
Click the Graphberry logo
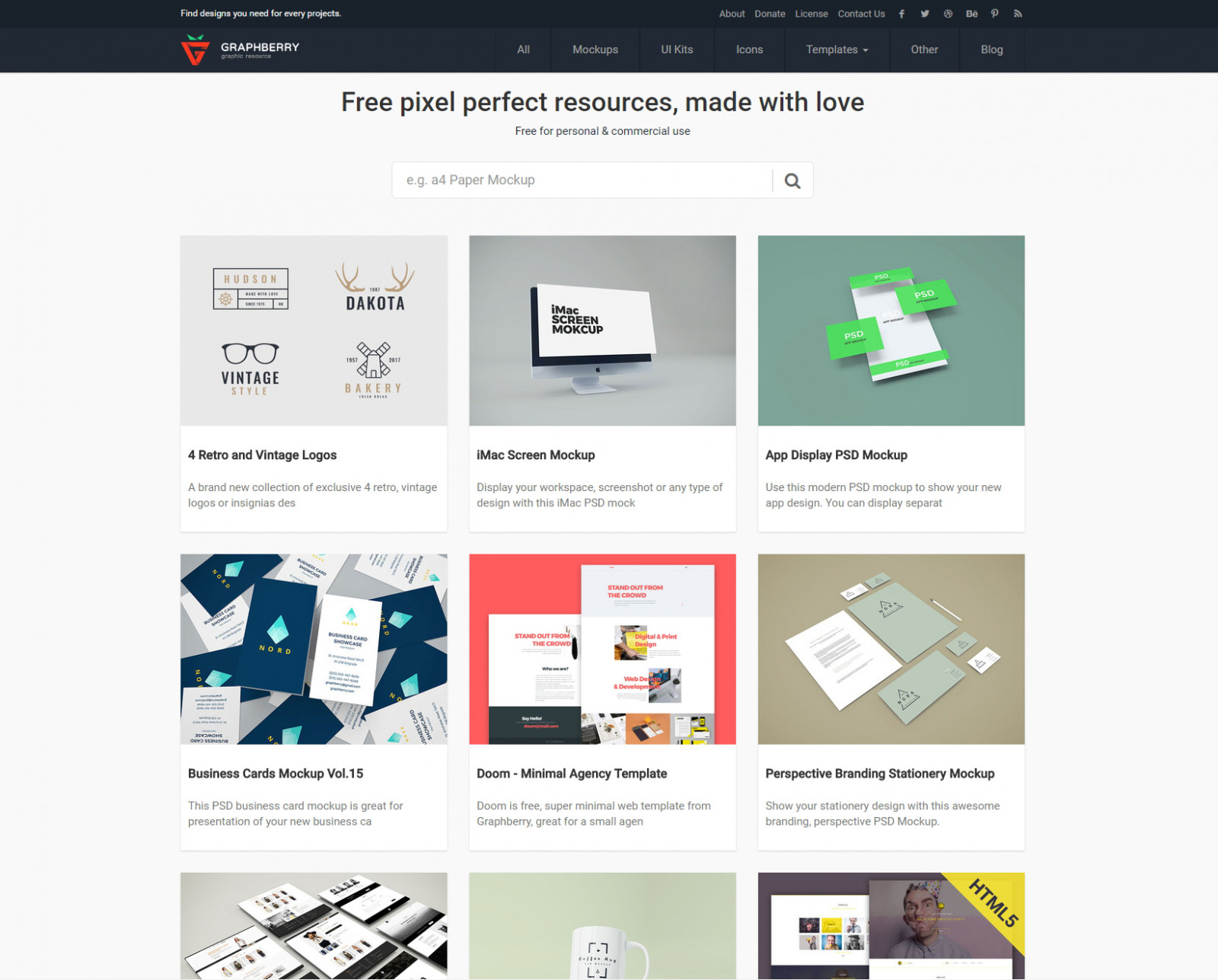pos(240,49)
